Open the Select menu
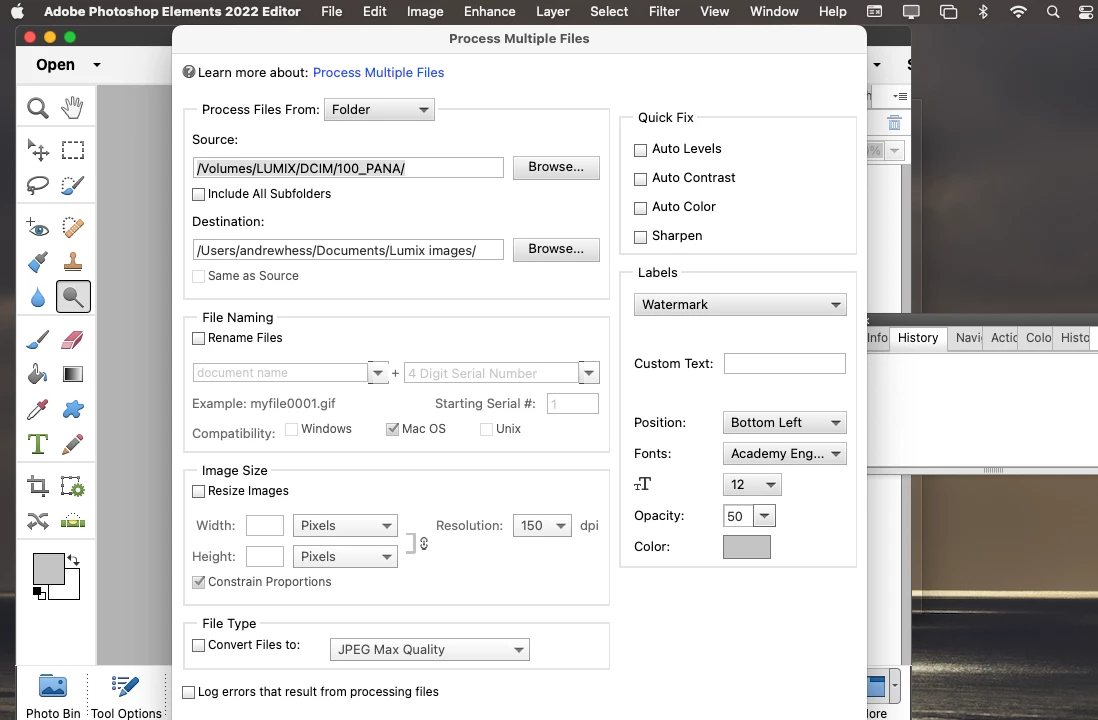Viewport: 1098px width, 720px height. tap(609, 11)
